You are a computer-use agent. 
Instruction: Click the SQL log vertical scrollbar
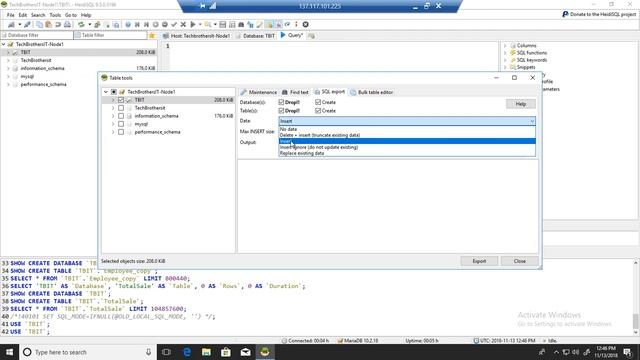(636, 298)
